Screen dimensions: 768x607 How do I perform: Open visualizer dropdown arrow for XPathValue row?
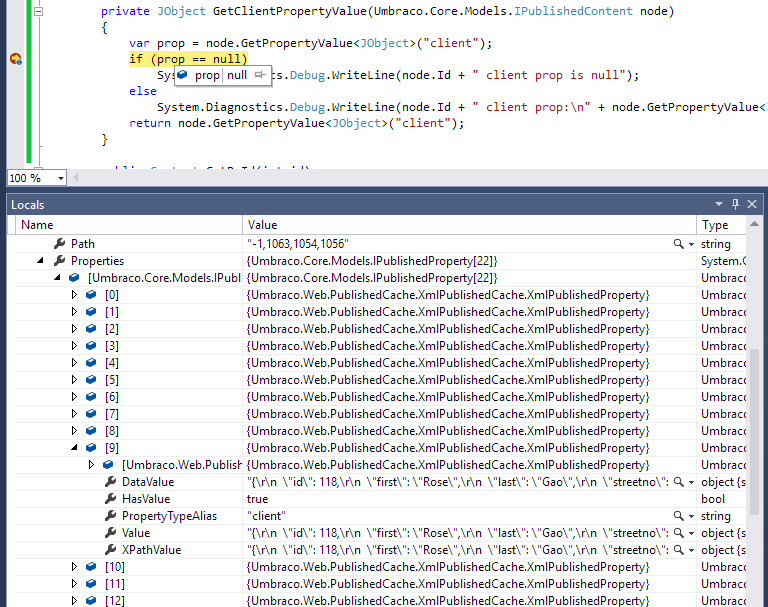point(691,550)
